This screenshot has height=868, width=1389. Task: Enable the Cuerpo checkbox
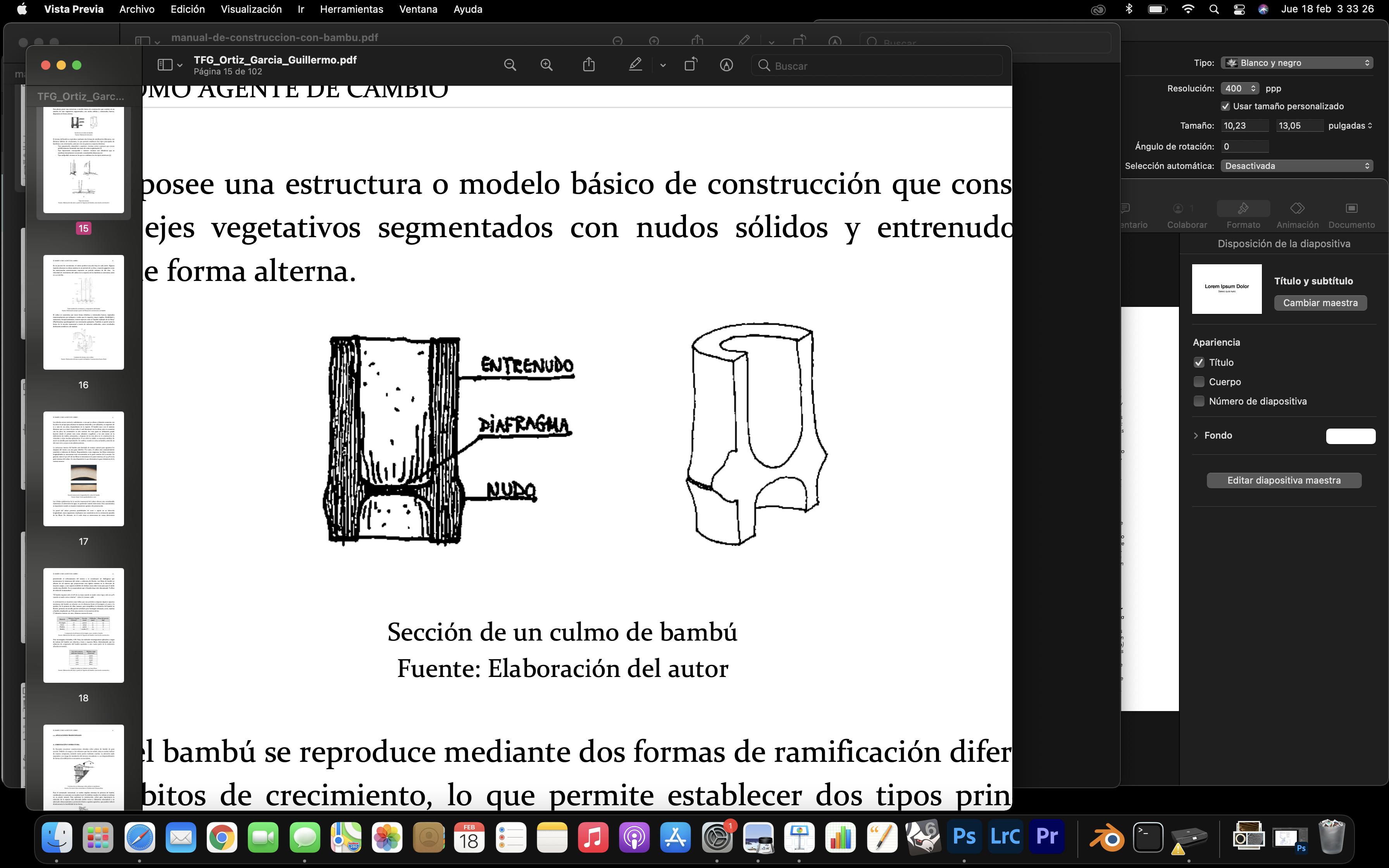(x=1199, y=382)
